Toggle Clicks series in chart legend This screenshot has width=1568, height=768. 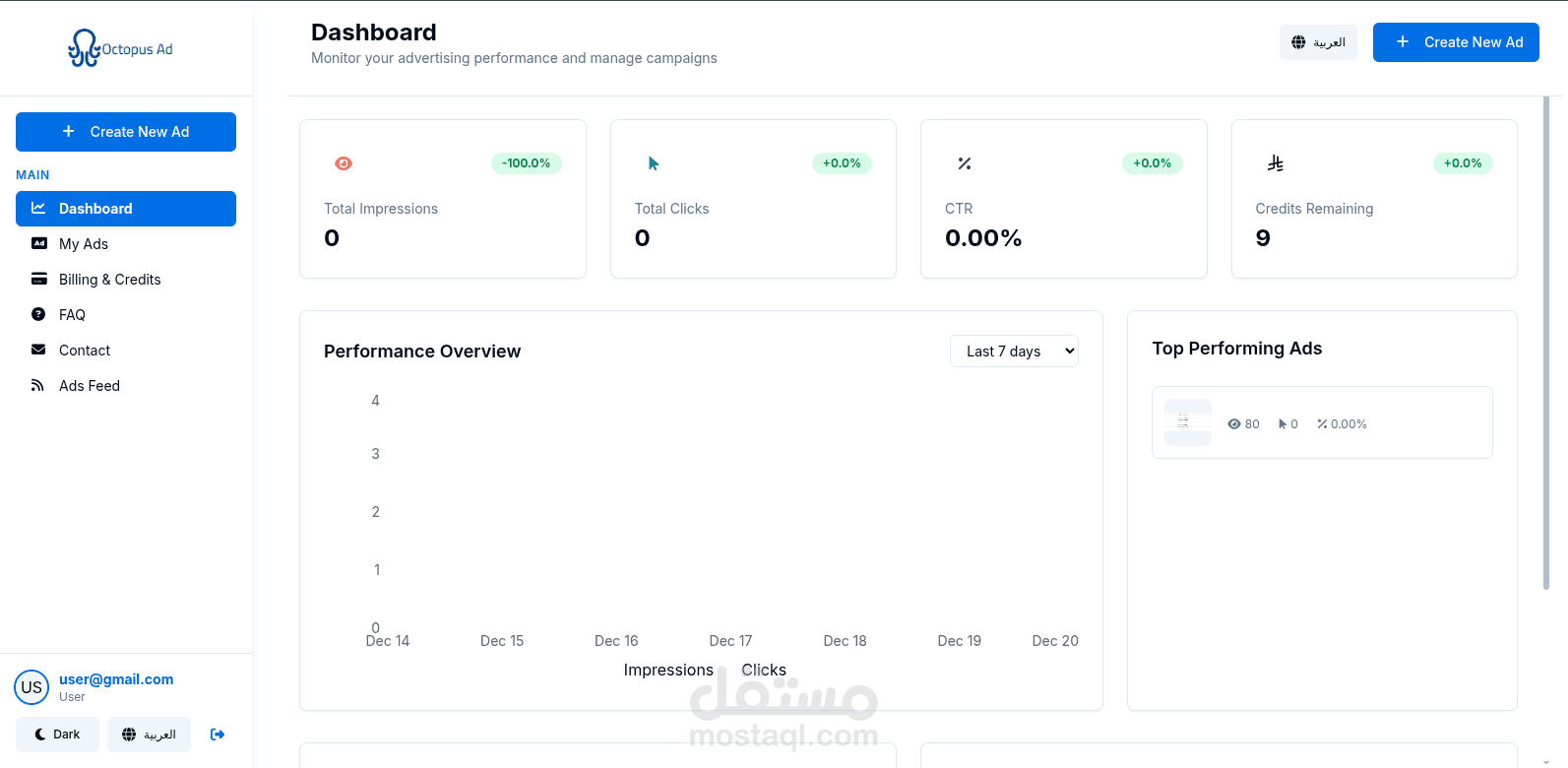tap(763, 671)
